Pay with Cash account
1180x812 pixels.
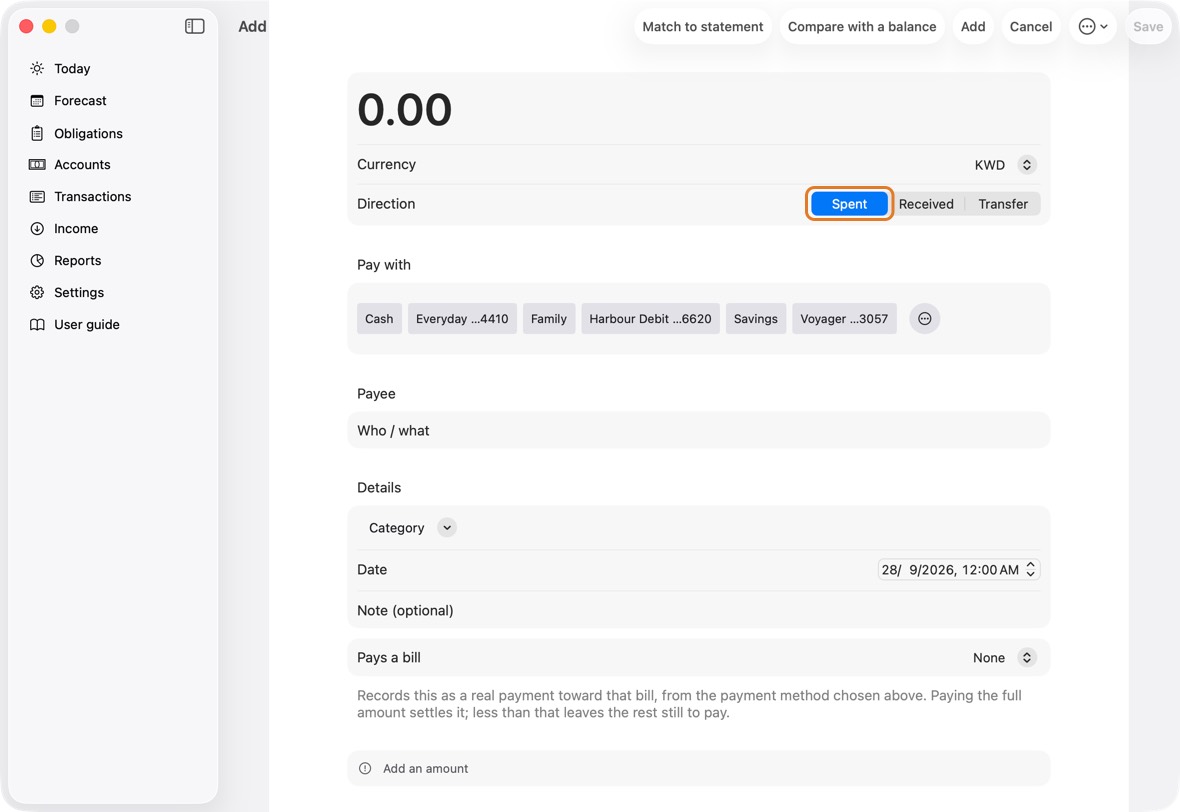click(379, 318)
